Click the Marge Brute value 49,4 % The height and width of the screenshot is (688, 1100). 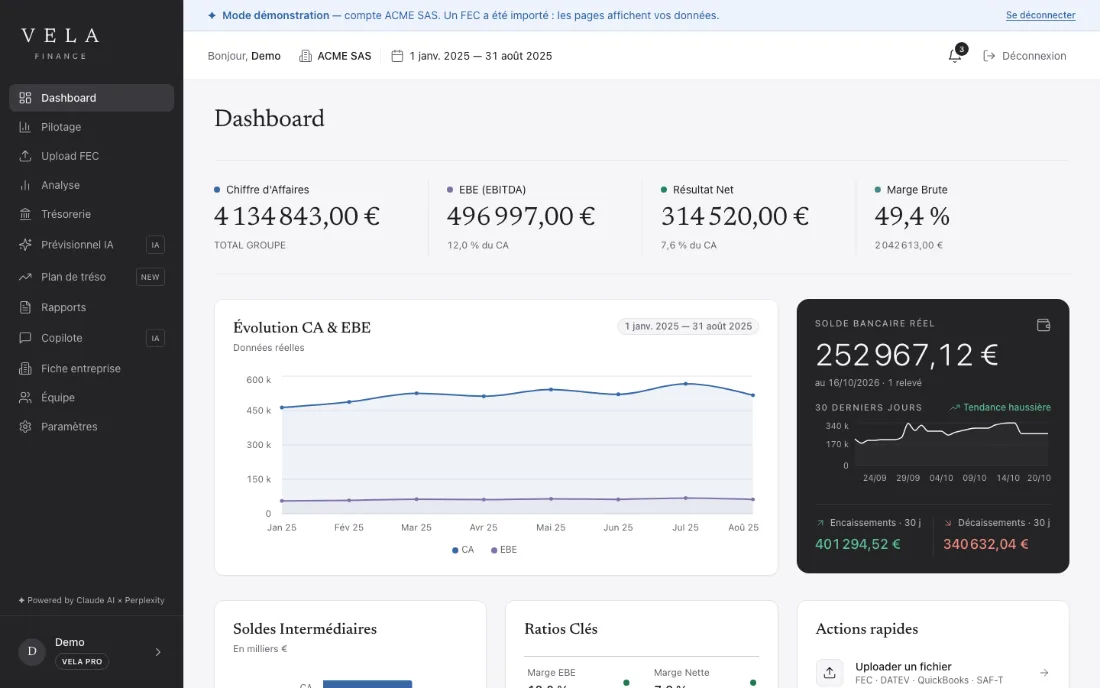(912, 216)
